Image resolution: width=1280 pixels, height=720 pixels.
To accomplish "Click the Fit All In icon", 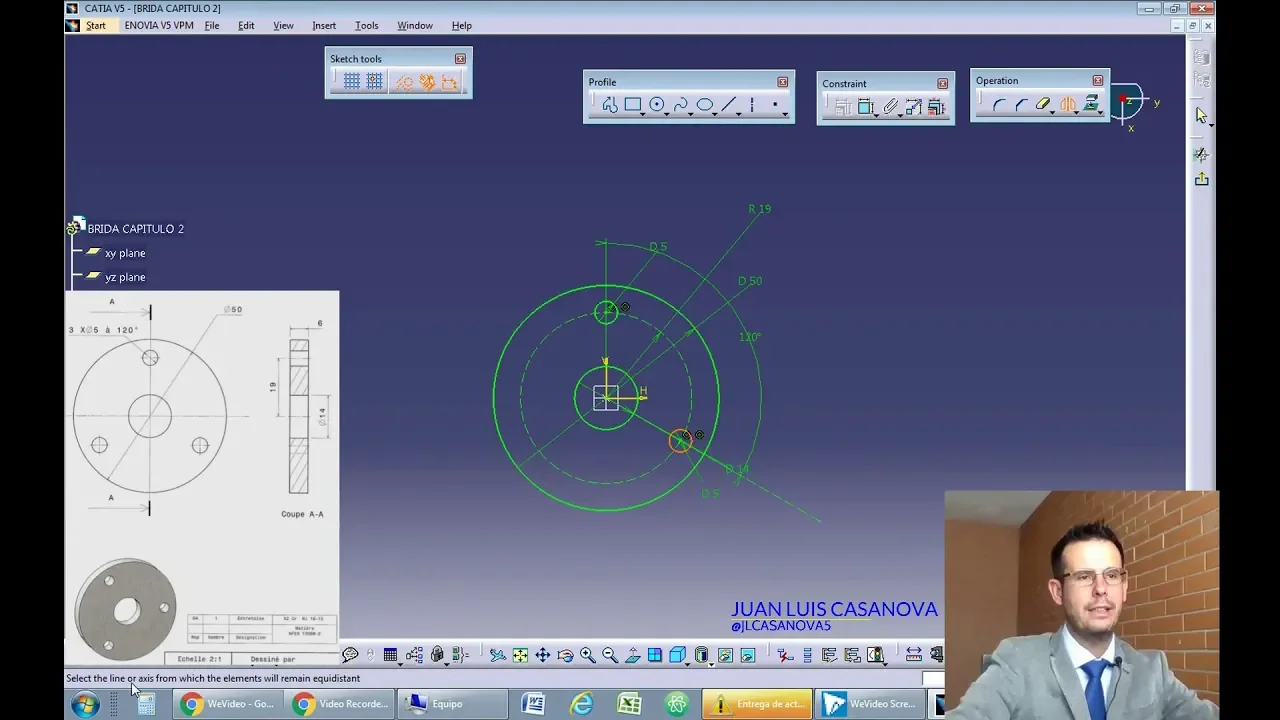I will click(x=520, y=656).
